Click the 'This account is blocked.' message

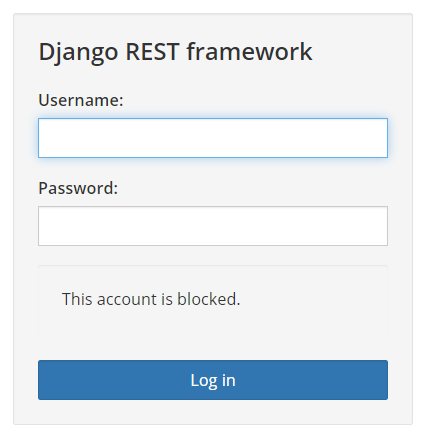151,299
